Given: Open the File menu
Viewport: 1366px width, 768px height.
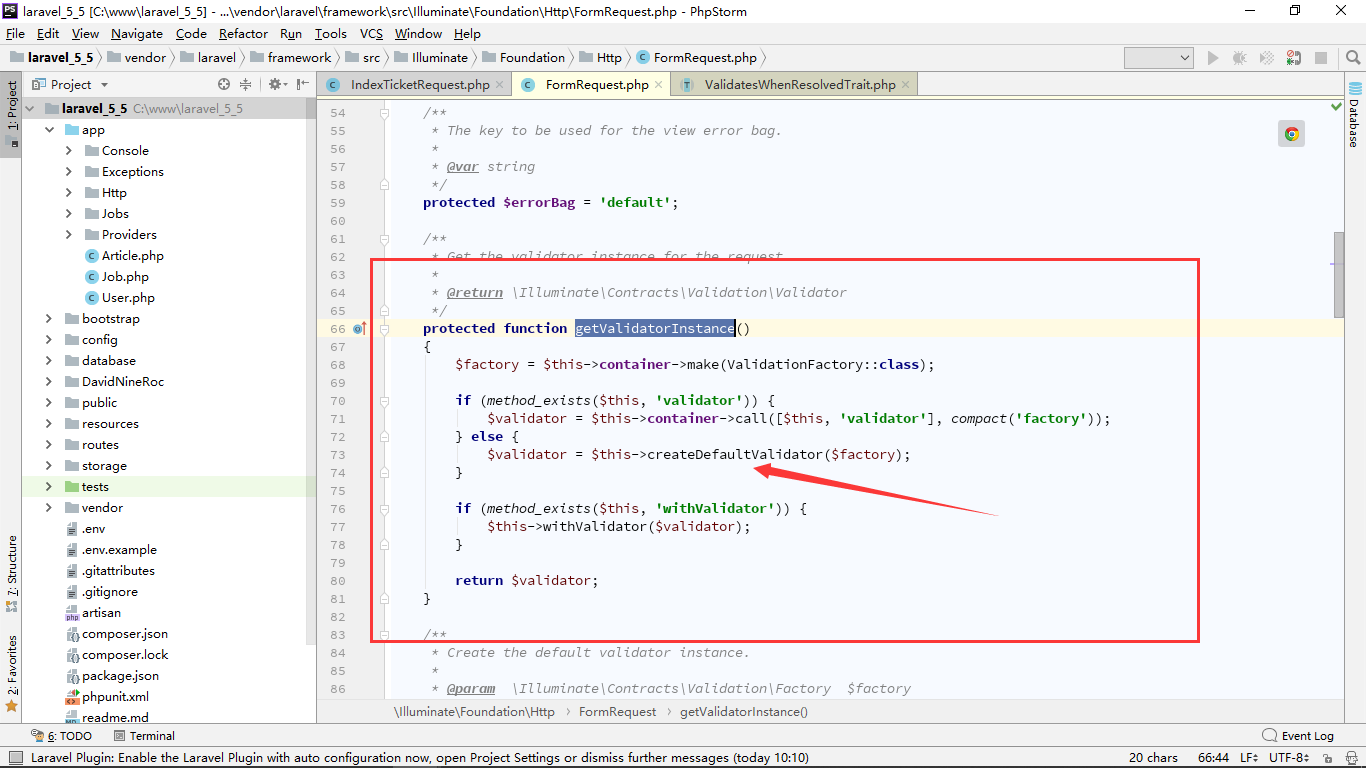Looking at the screenshot, I should point(15,33).
